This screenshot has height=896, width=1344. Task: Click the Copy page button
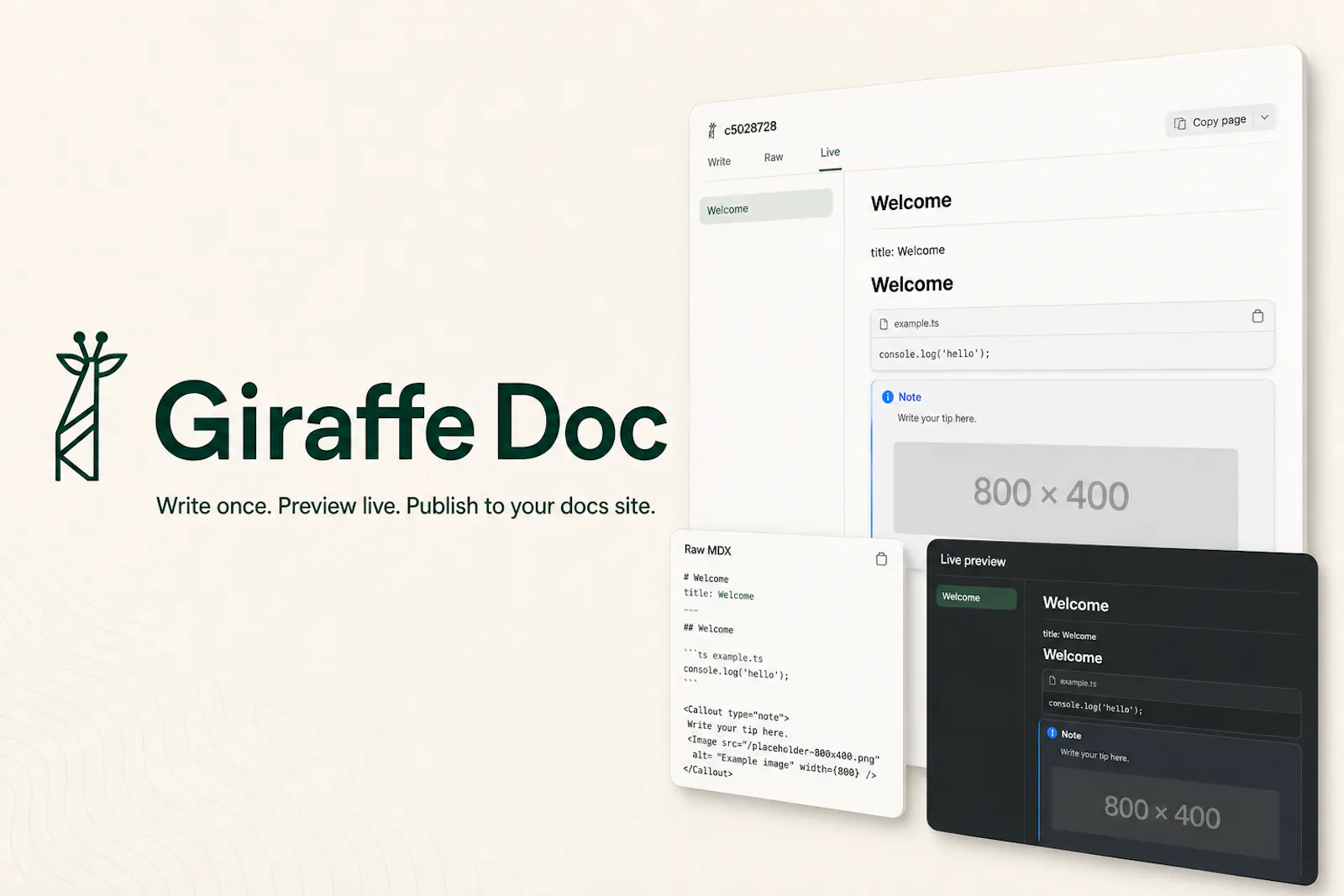[1210, 122]
